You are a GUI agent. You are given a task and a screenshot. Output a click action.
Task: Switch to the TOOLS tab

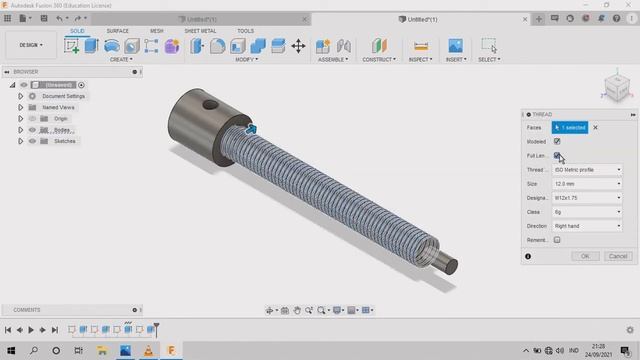[245, 31]
